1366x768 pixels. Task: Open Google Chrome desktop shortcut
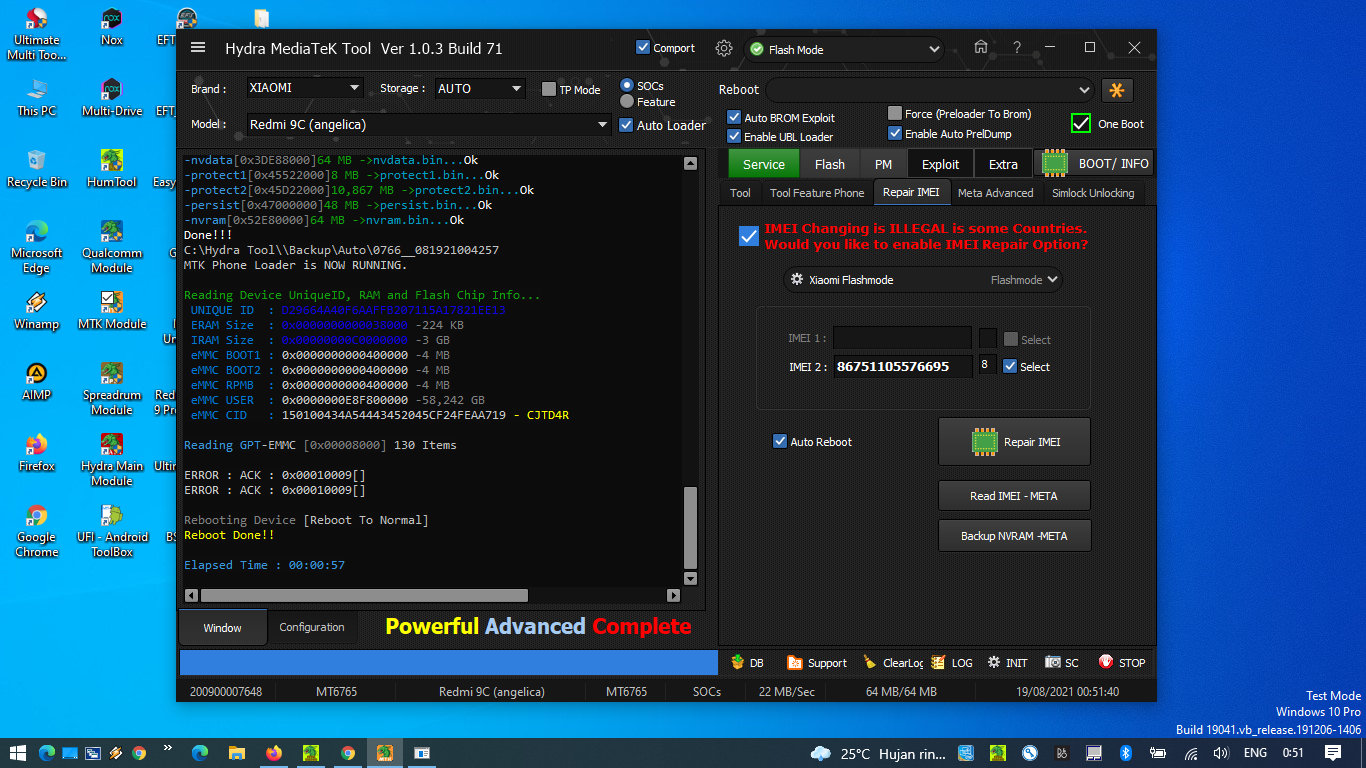coord(37,531)
